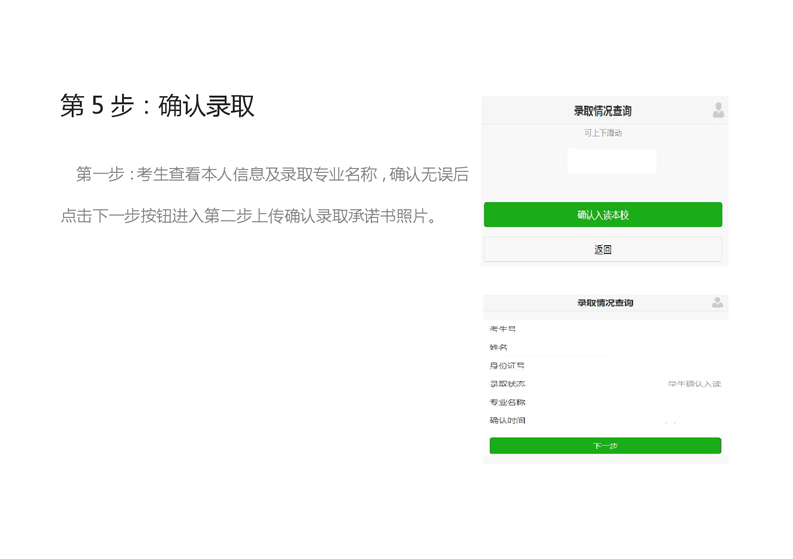The image size is (793, 559).
Task: Click the lower 录取情况查询 header title
Action: [x=604, y=303]
